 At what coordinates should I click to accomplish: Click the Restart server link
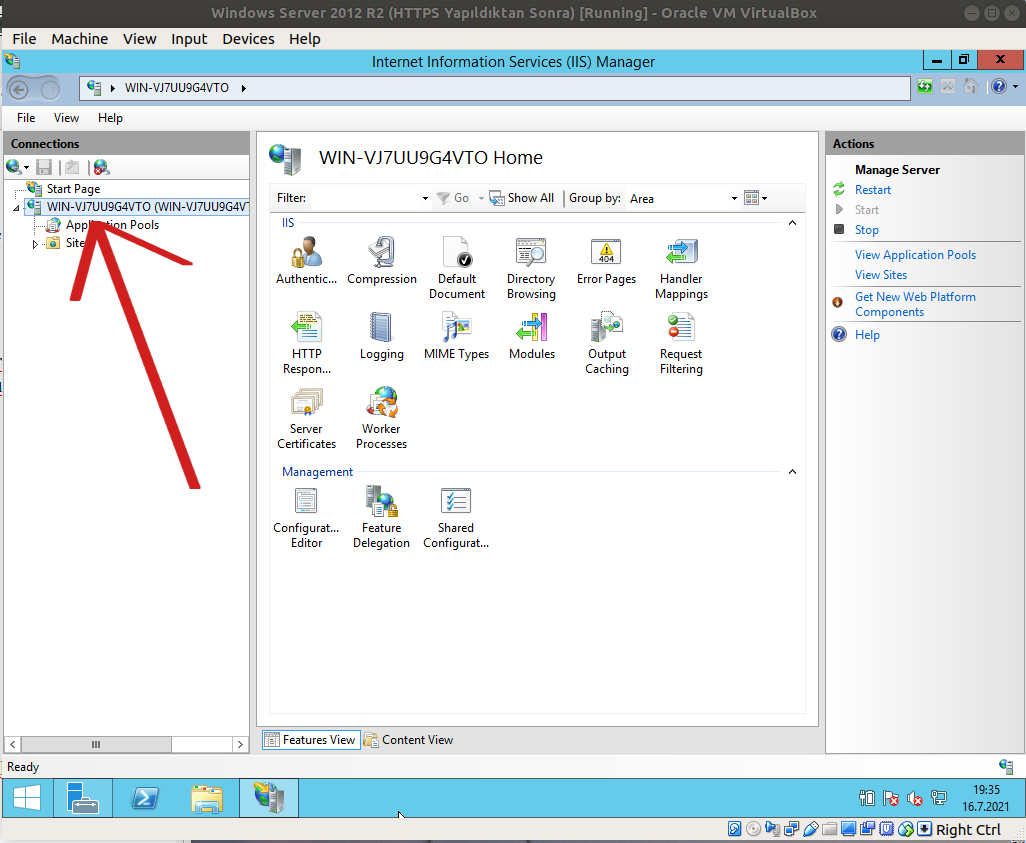[x=873, y=190]
